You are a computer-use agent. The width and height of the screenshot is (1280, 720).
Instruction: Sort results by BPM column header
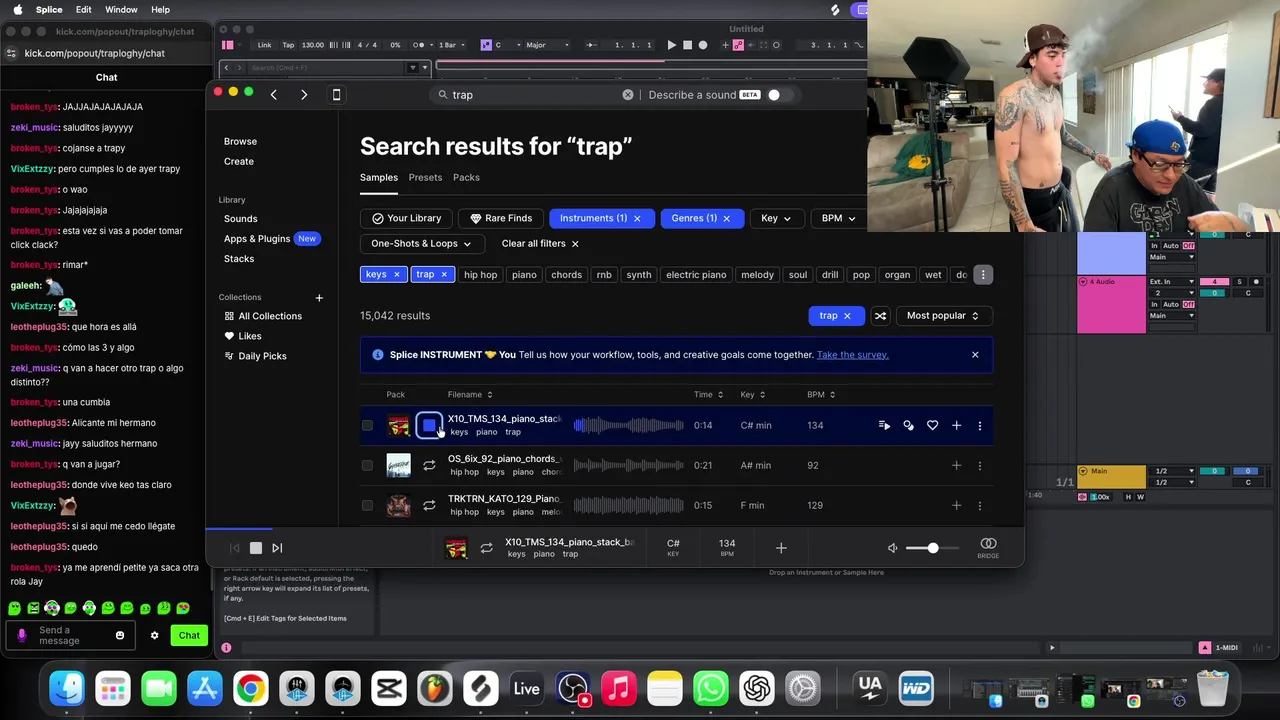click(821, 394)
